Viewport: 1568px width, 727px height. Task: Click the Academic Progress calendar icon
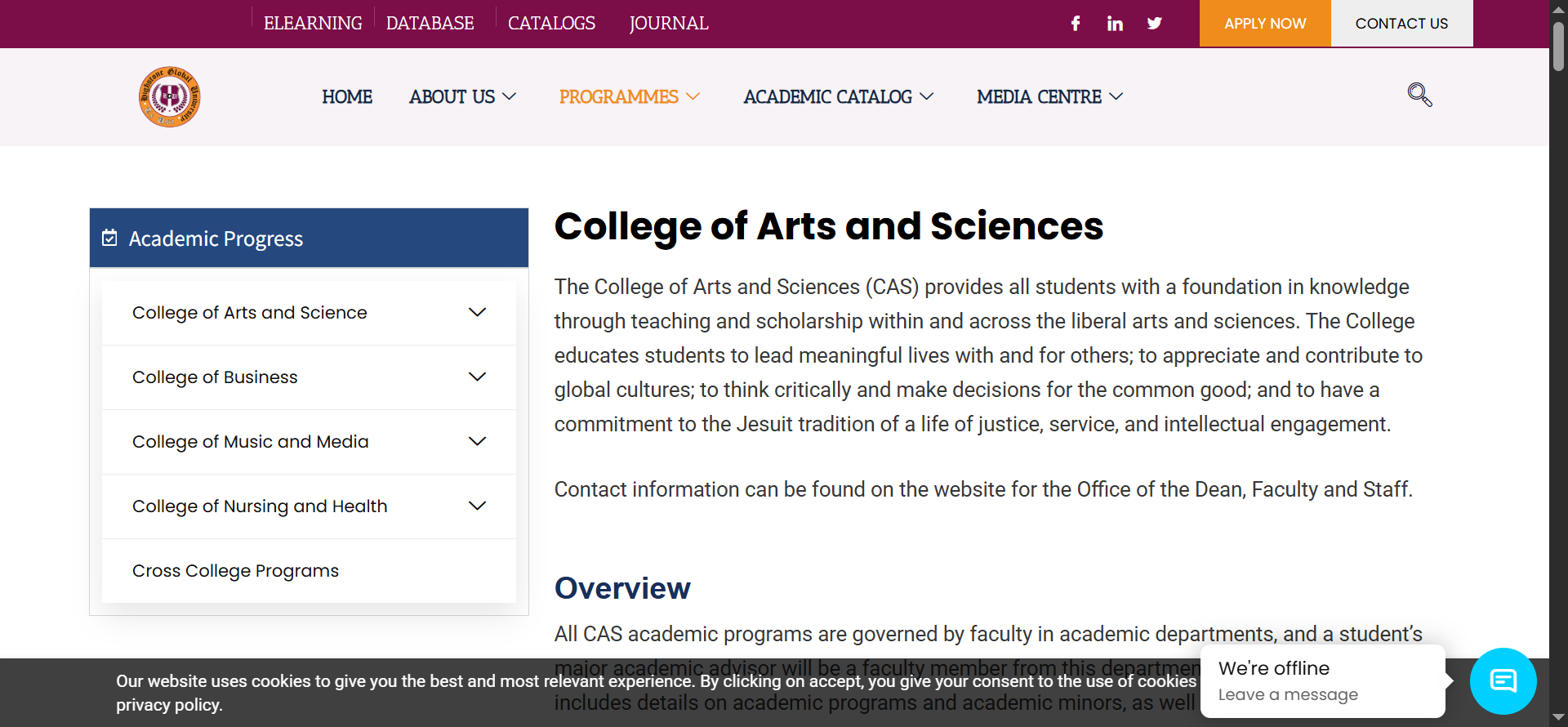click(109, 238)
